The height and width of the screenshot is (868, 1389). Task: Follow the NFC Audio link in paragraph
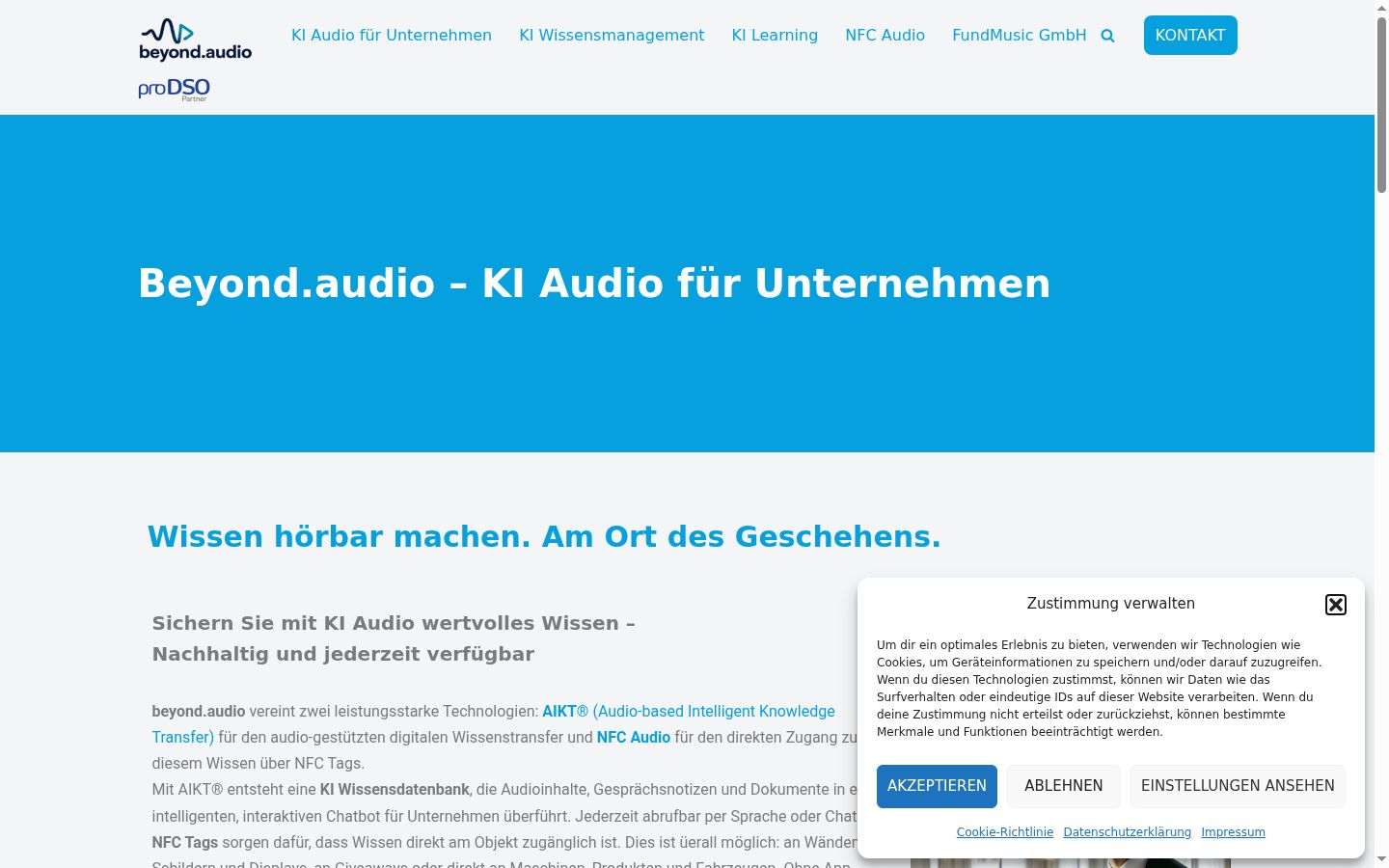click(634, 738)
